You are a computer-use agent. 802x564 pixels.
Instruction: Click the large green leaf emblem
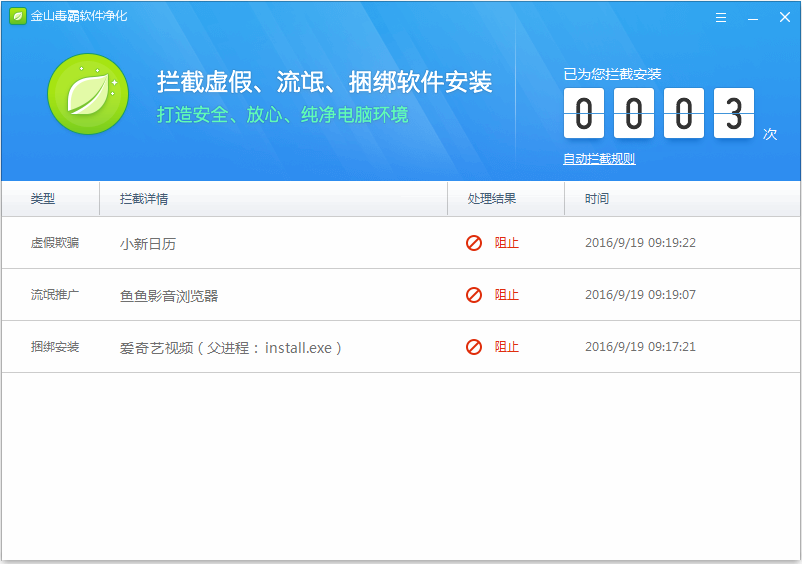(x=88, y=94)
